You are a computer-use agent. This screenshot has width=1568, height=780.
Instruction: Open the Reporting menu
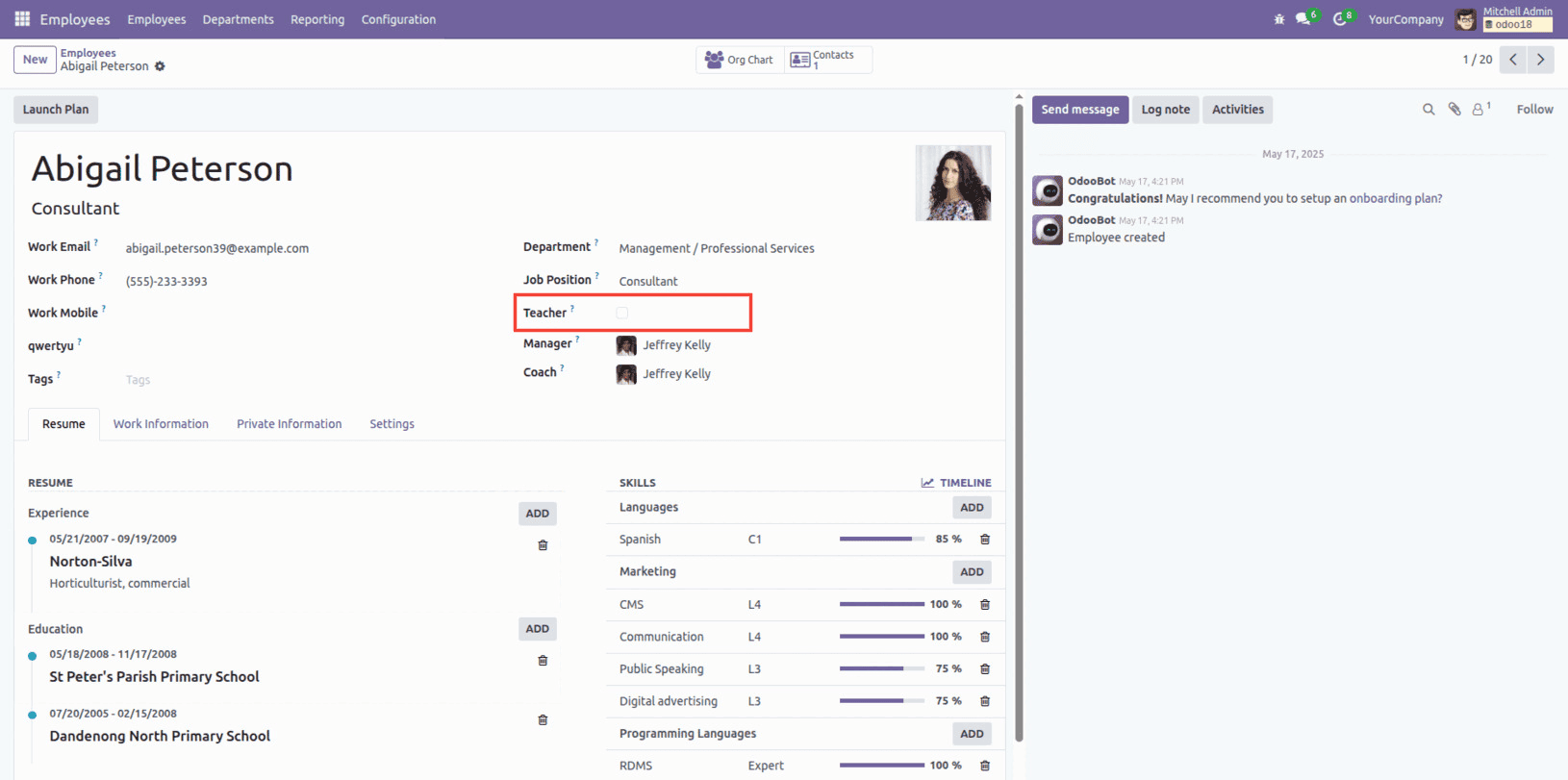(317, 19)
